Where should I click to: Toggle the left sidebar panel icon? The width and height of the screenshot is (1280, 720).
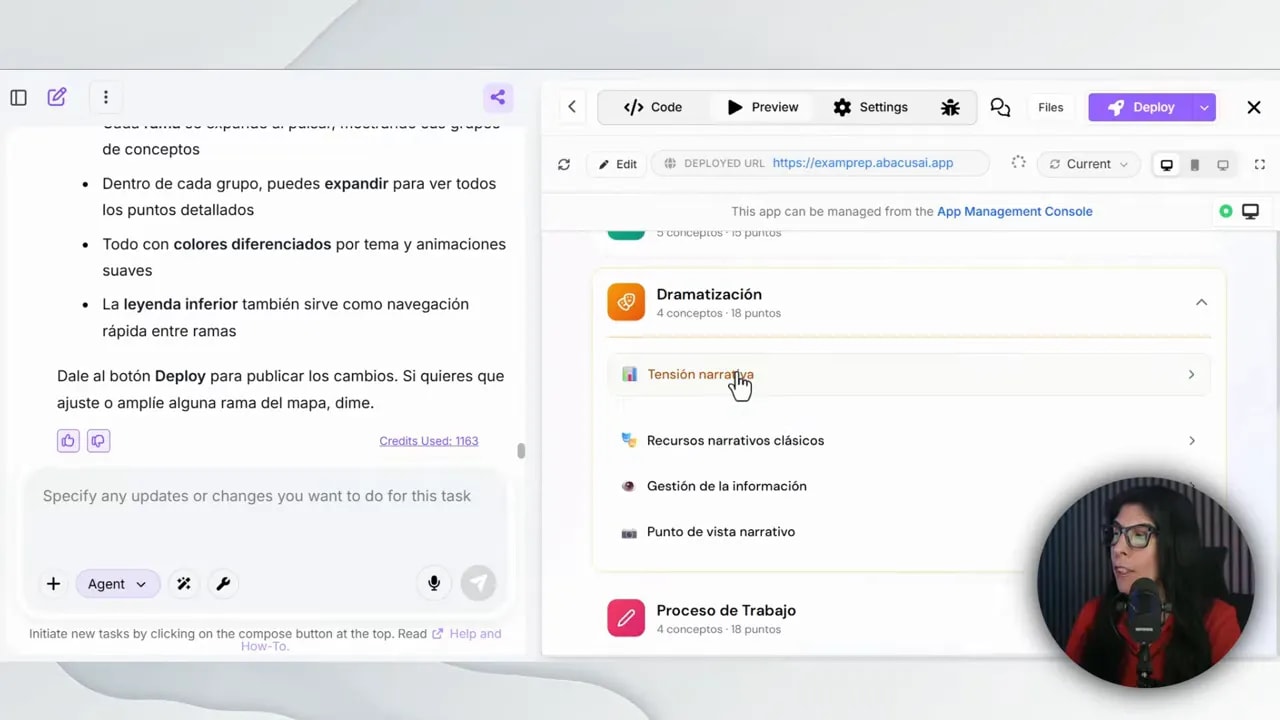[x=18, y=97]
